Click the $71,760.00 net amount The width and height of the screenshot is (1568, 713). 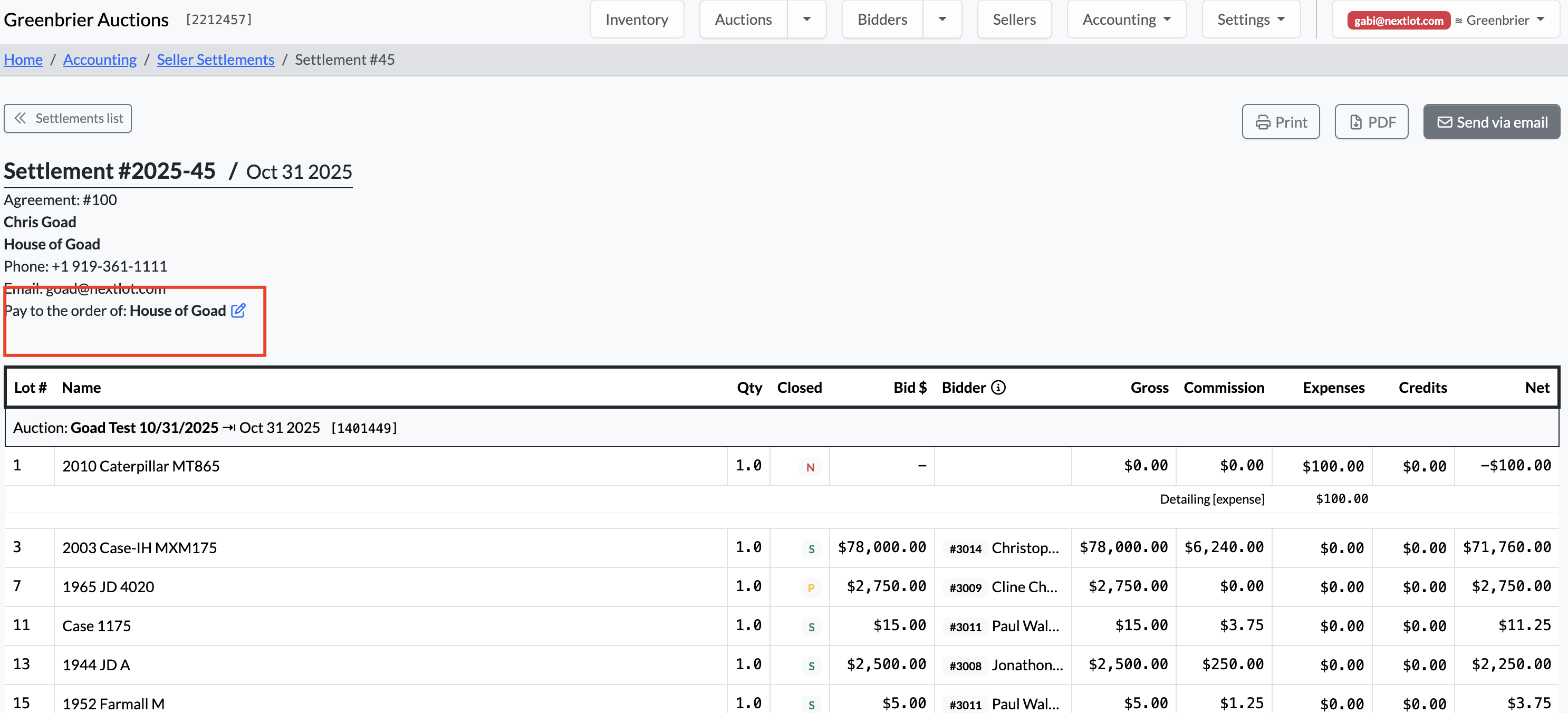point(1506,547)
